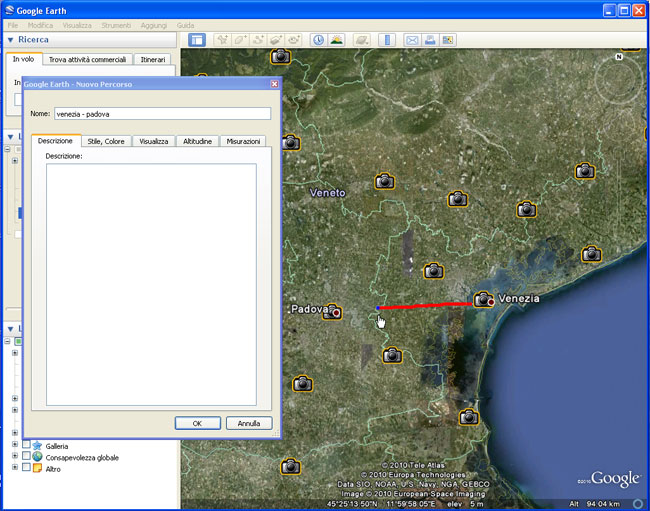Toggle the green root layer checkbox

(18, 341)
